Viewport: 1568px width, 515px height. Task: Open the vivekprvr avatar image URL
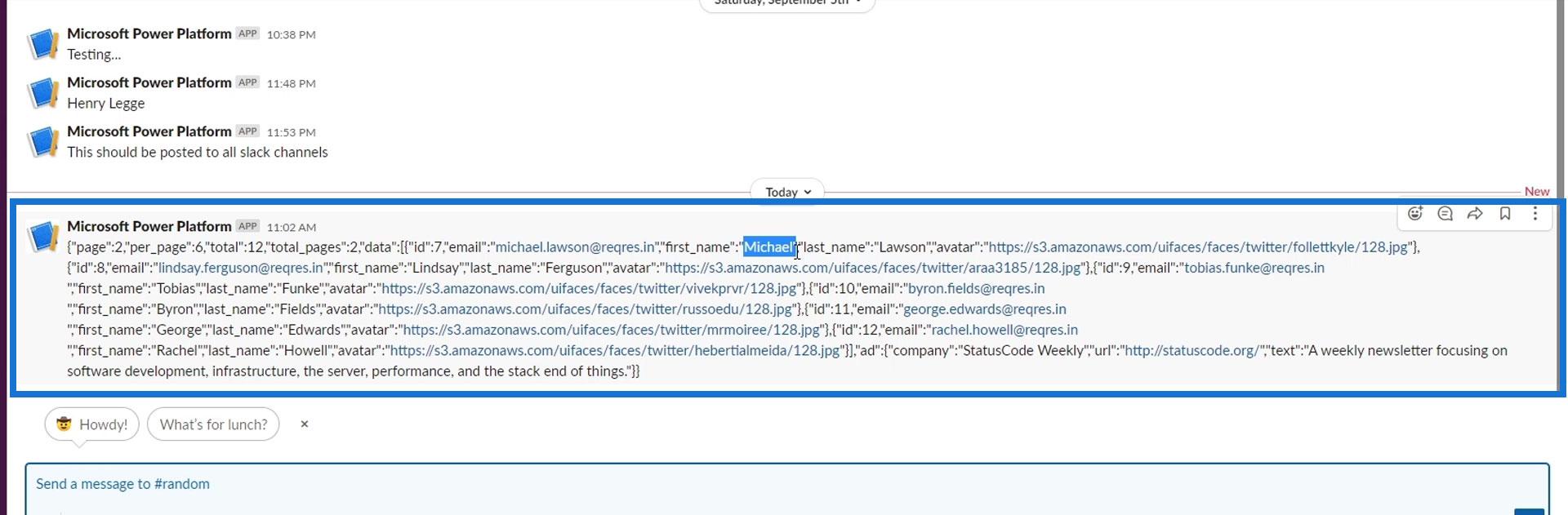tap(589, 289)
